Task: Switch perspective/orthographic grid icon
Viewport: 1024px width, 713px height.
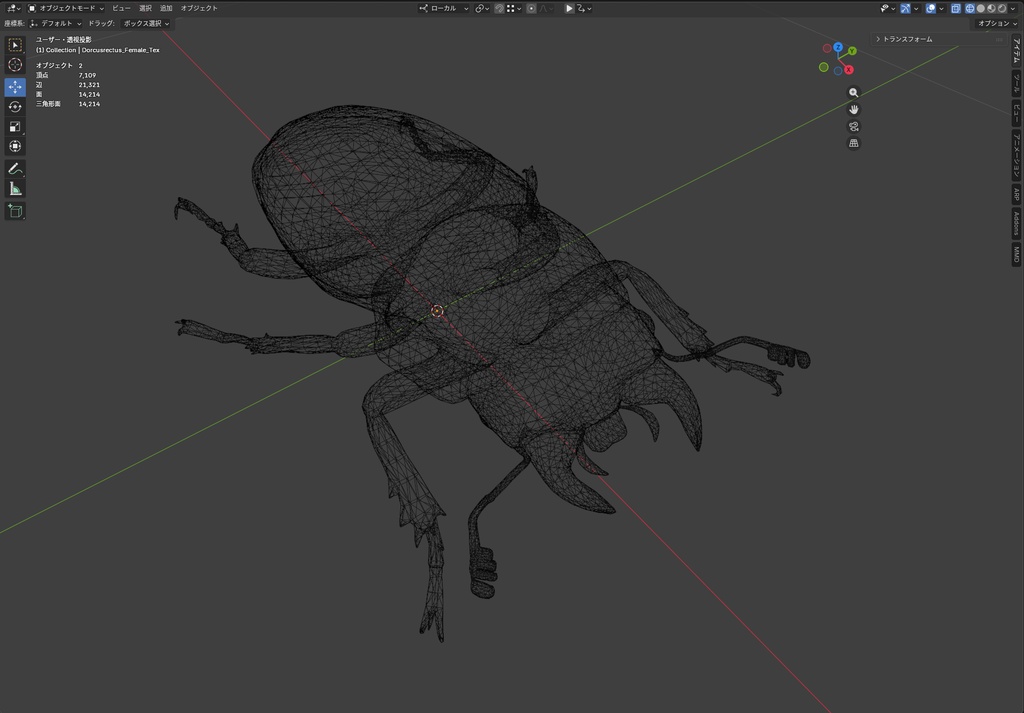Action: point(853,144)
